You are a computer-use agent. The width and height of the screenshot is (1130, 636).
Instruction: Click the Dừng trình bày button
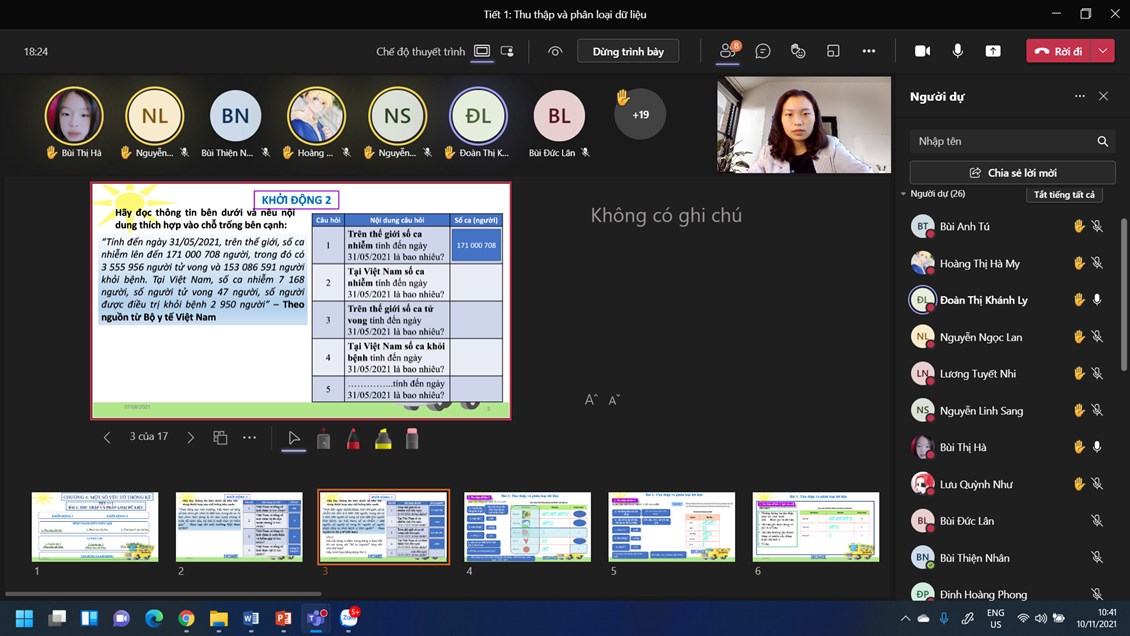coord(628,51)
